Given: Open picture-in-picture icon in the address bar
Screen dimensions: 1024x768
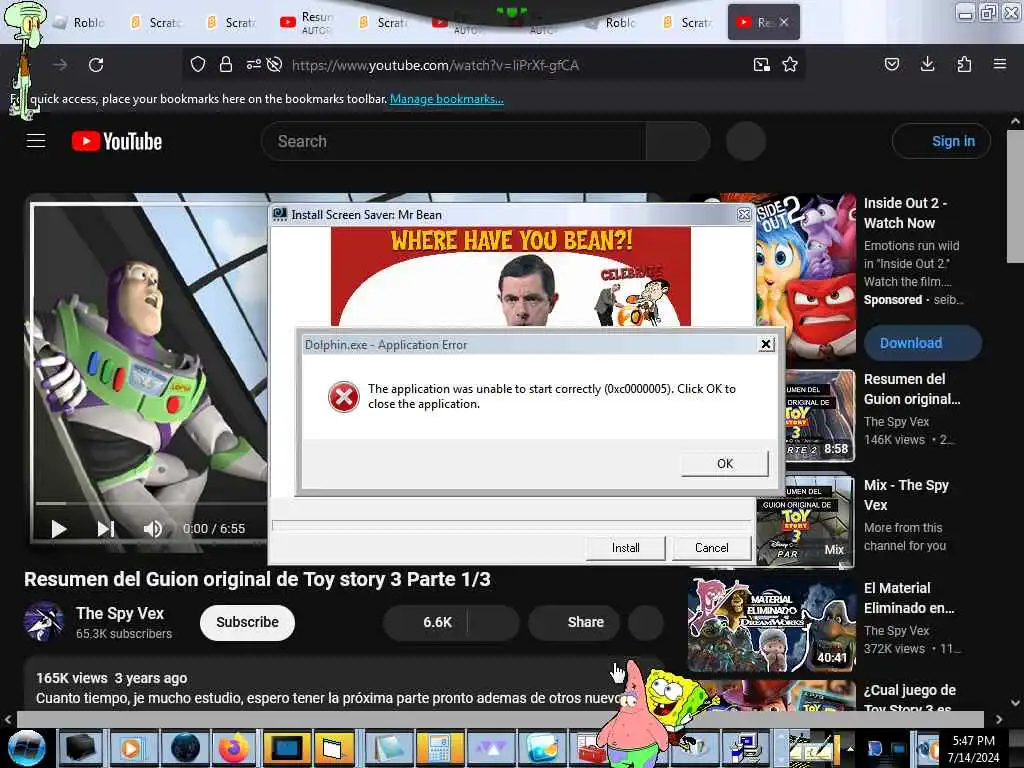Looking at the screenshot, I should 761,64.
